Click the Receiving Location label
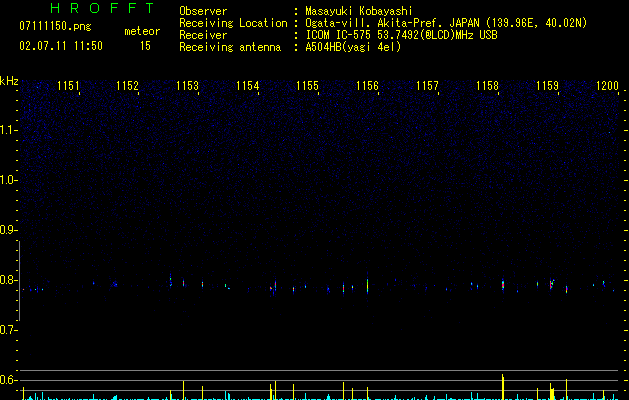Viewport: 629px width, 400px height. click(233, 23)
